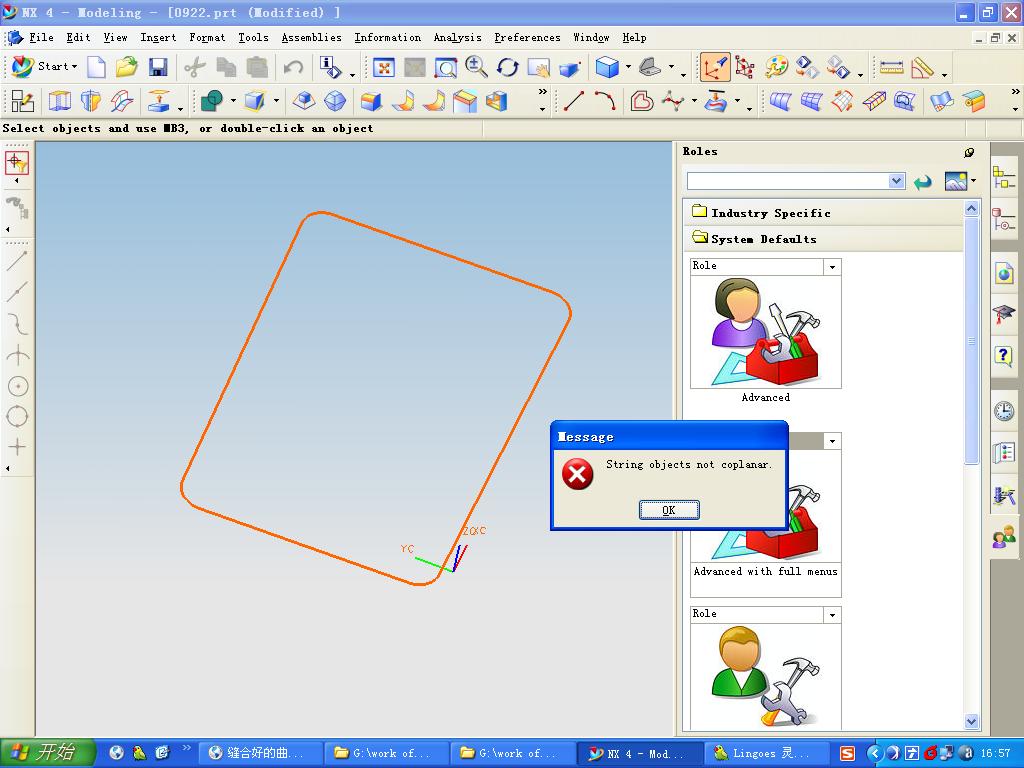Click the green back arrow in Roles
This screenshot has width=1024, height=768.
(x=922, y=182)
